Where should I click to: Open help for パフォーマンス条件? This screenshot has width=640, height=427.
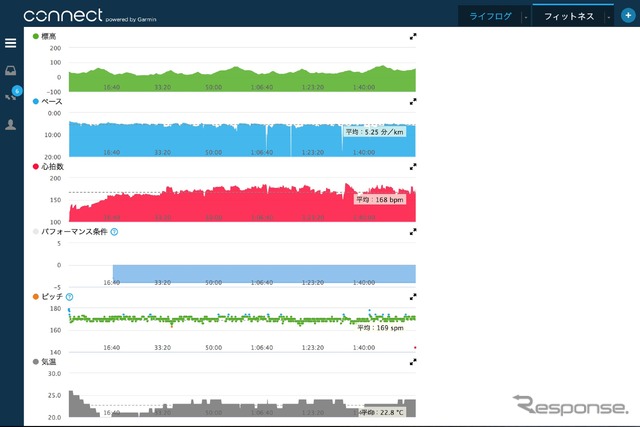click(114, 232)
